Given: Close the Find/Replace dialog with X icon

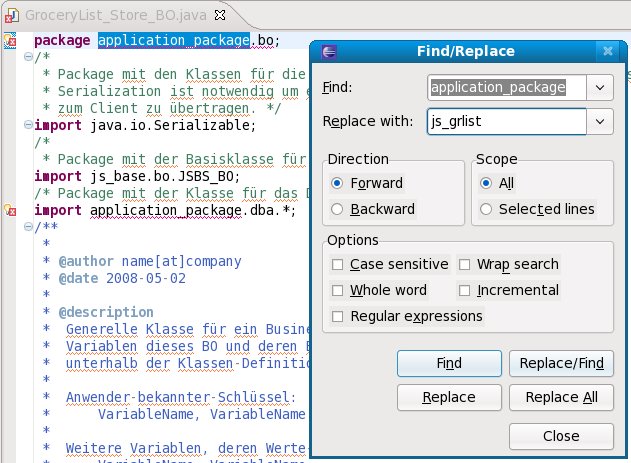Looking at the screenshot, I should (x=606, y=51).
